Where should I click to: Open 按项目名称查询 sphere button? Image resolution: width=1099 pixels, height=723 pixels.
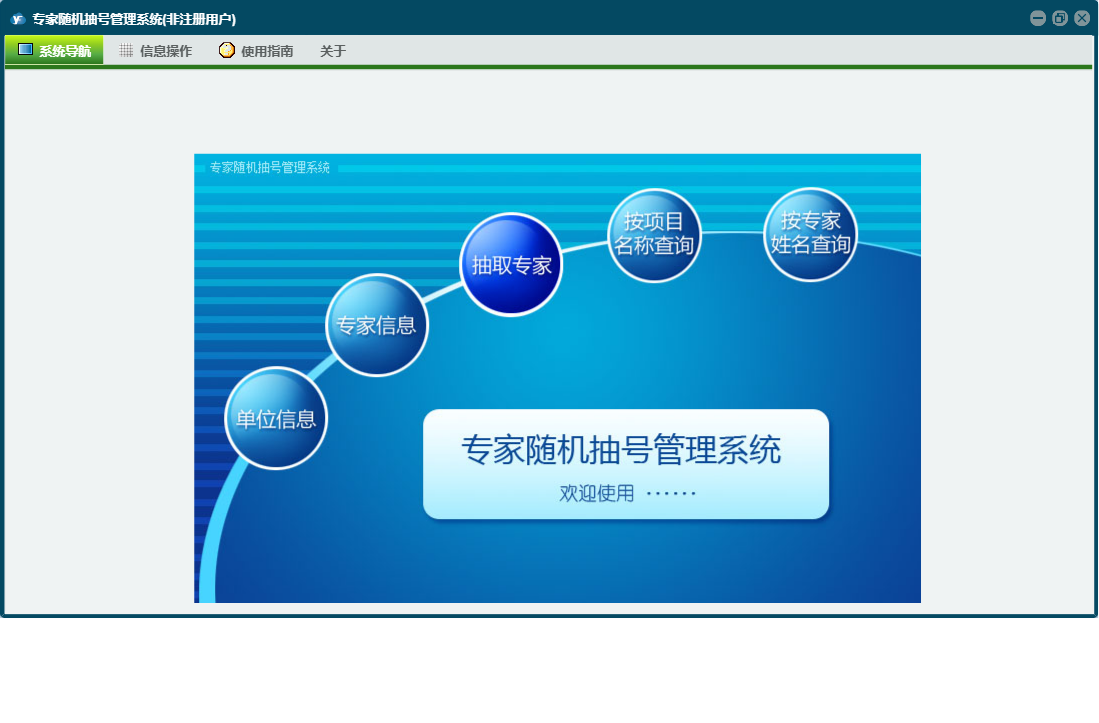pos(654,235)
